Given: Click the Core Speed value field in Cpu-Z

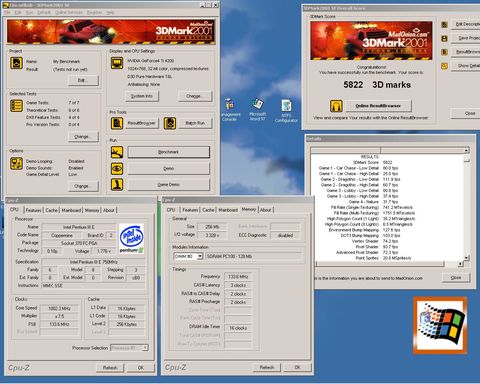Looking at the screenshot, I should pos(59,308).
